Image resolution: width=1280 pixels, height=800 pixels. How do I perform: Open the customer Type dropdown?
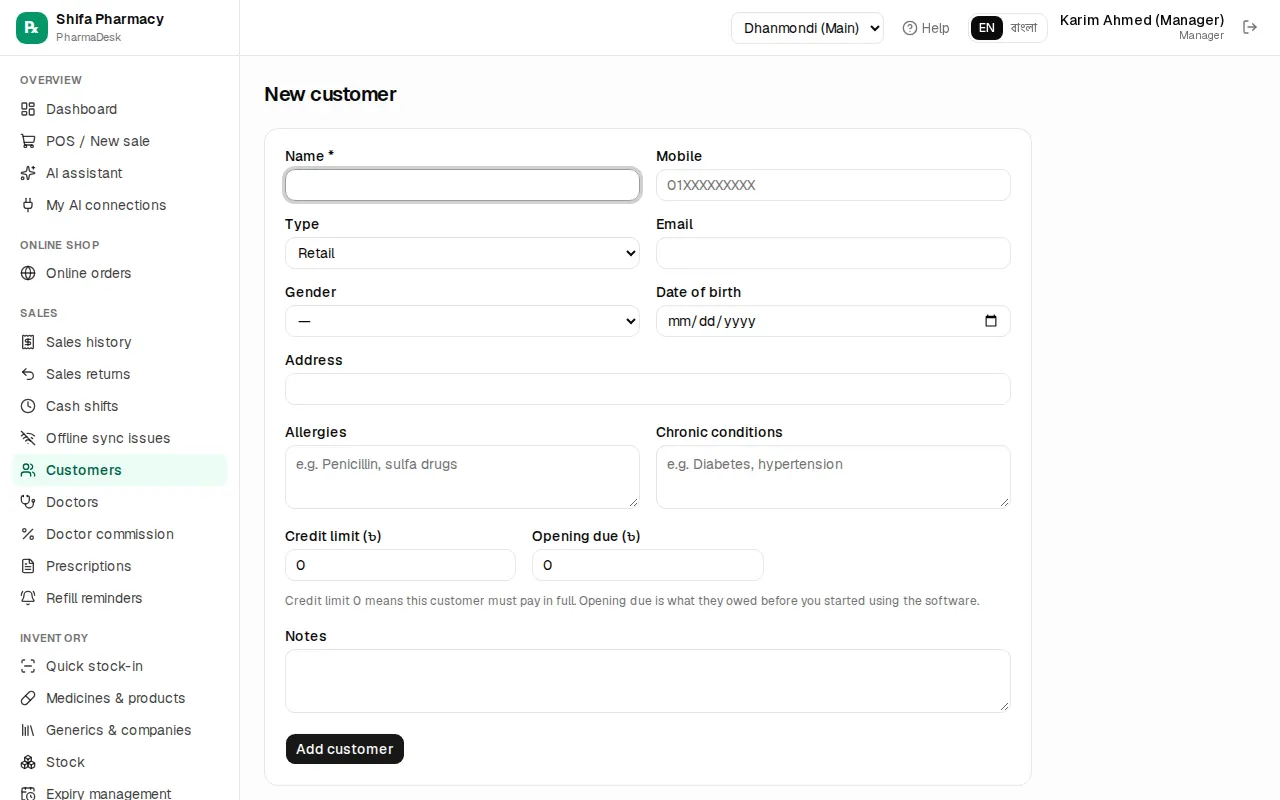coord(462,253)
